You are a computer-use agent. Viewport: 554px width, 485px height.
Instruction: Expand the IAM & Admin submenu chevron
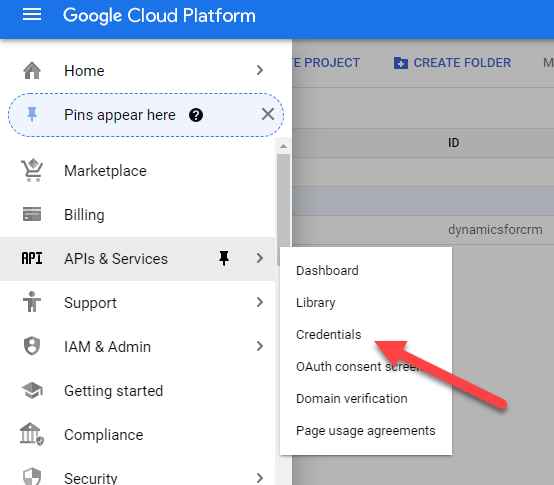click(260, 346)
